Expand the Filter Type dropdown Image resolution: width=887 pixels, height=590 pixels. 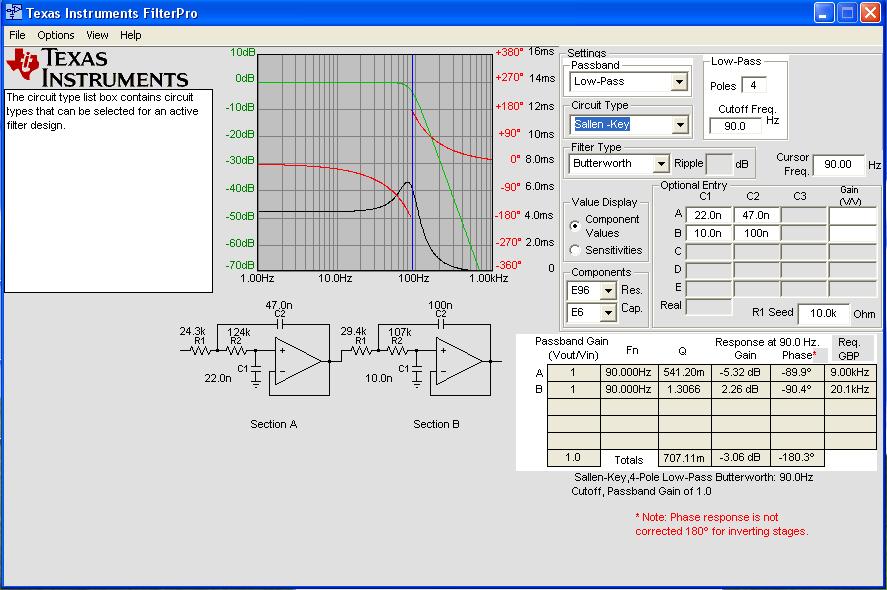(x=661, y=164)
